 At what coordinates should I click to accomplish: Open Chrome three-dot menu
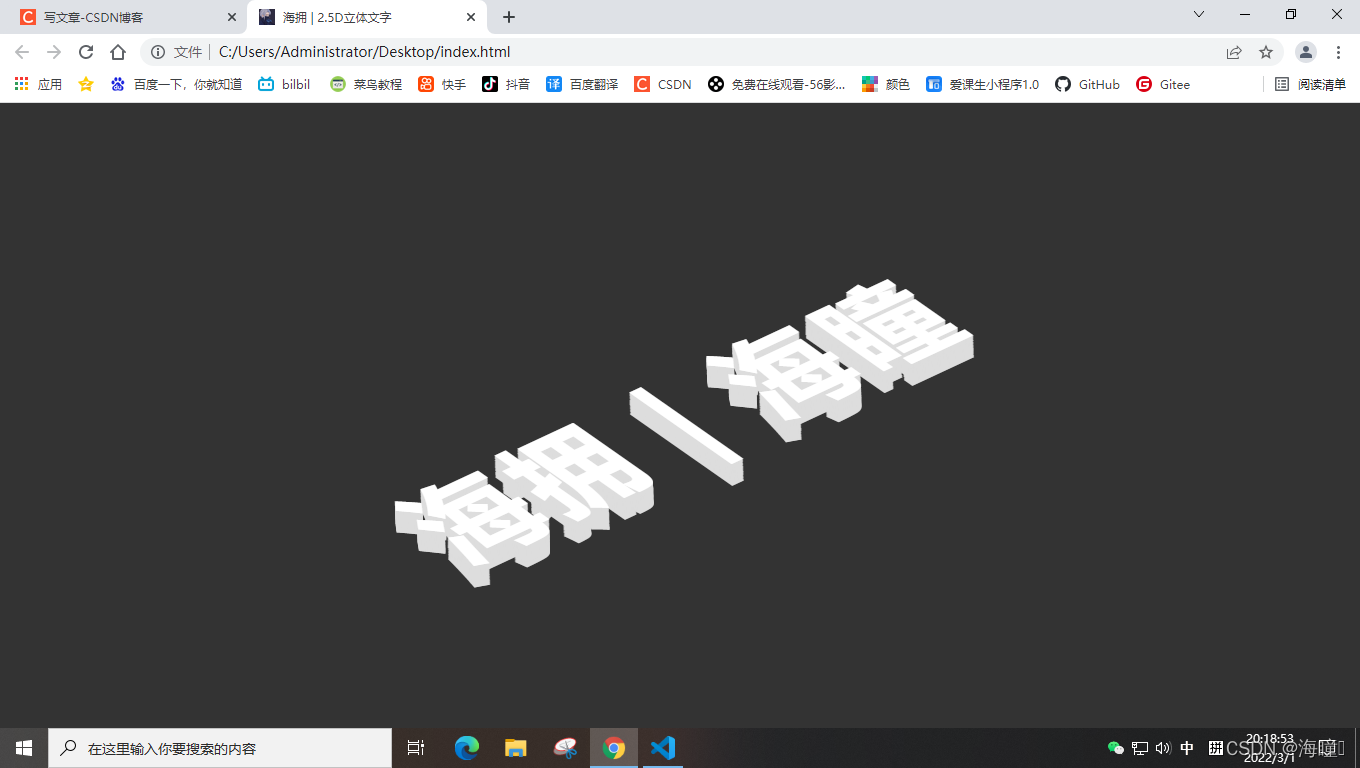pyautogui.click(x=1338, y=52)
